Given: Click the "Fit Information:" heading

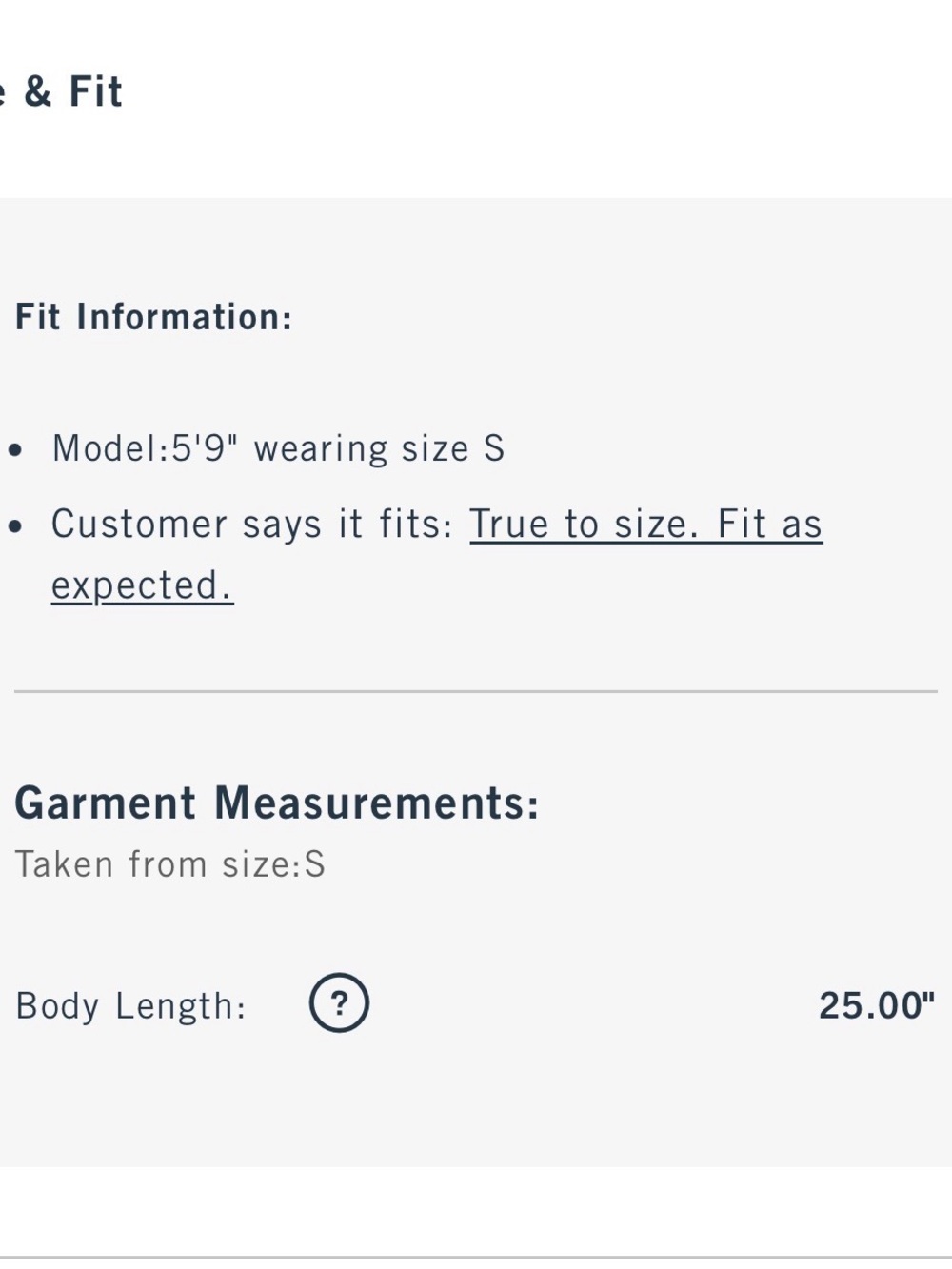Looking at the screenshot, I should pos(153,317).
